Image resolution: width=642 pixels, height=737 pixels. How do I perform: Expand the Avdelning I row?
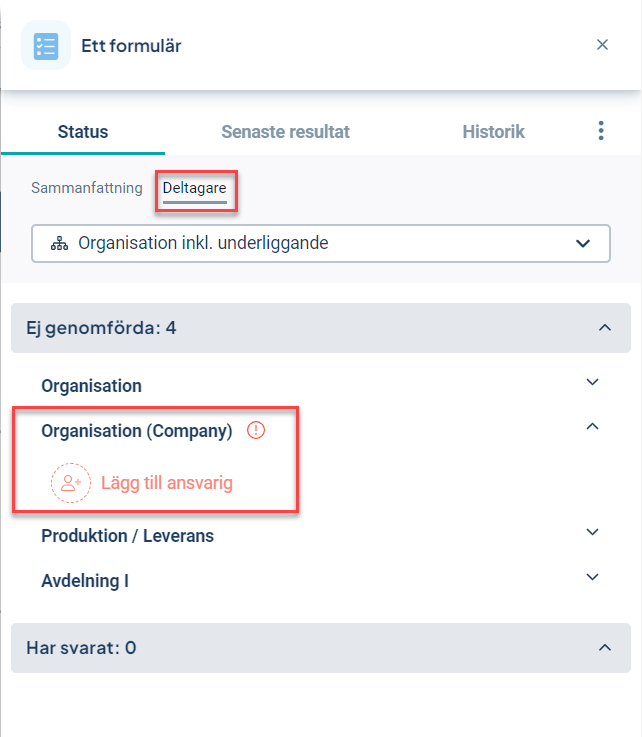pos(592,577)
